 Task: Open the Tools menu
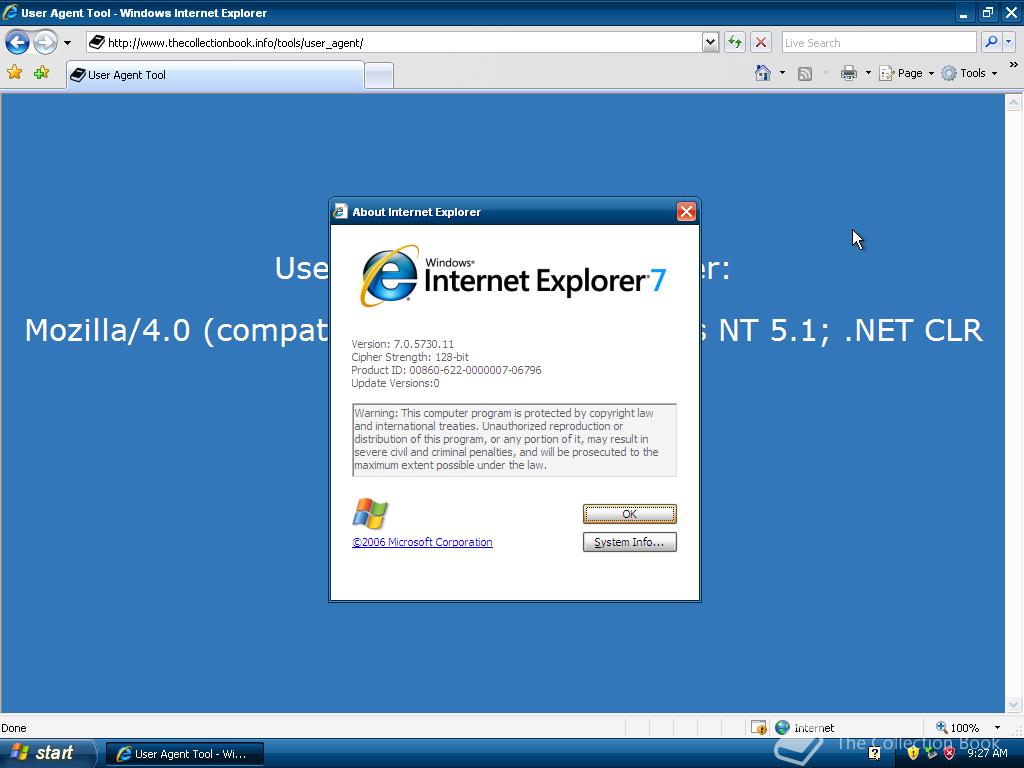(x=969, y=73)
